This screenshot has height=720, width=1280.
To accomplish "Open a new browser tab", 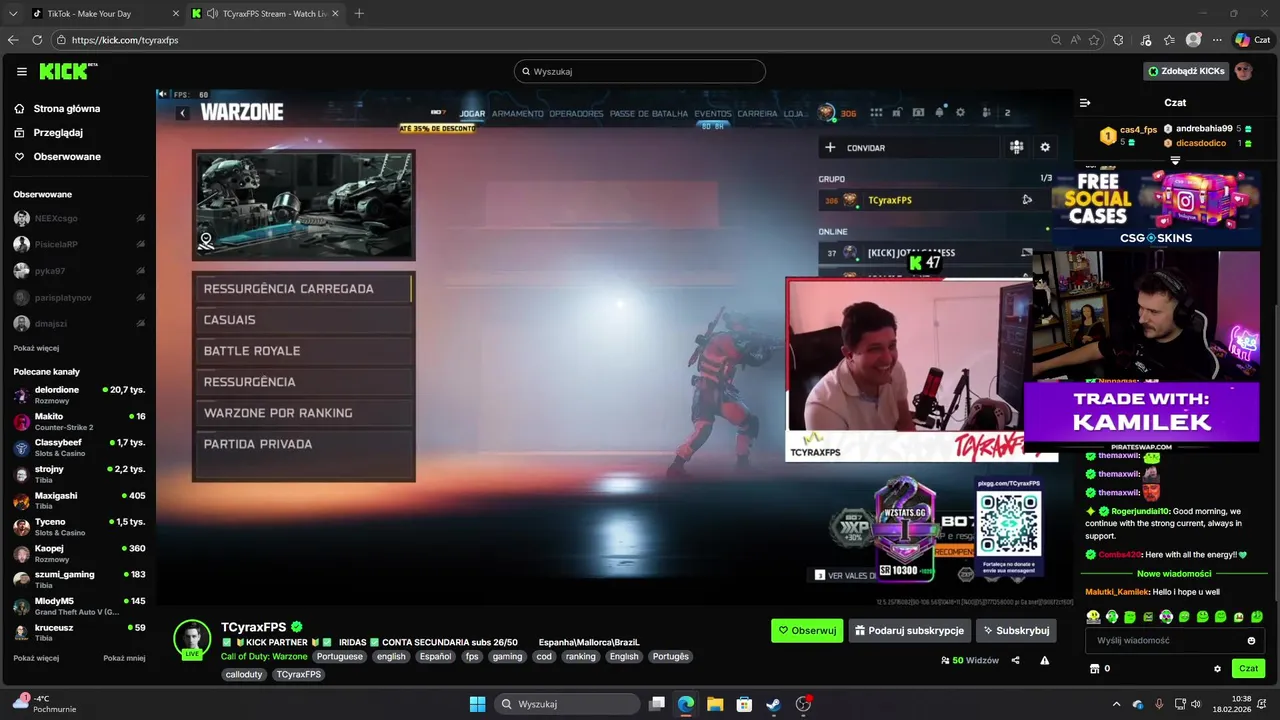I will point(359,13).
